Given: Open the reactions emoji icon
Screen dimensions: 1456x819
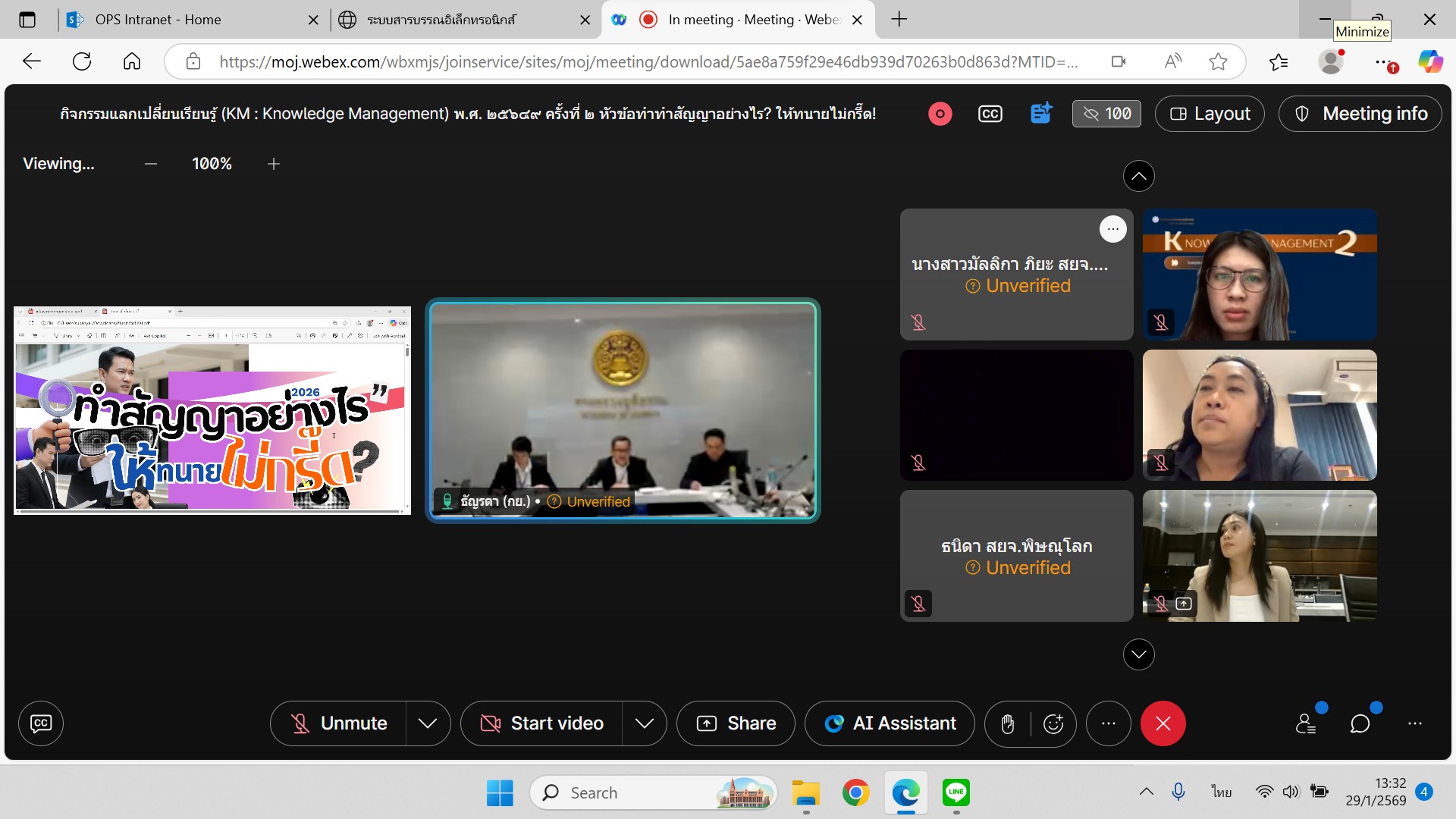Looking at the screenshot, I should [x=1053, y=724].
